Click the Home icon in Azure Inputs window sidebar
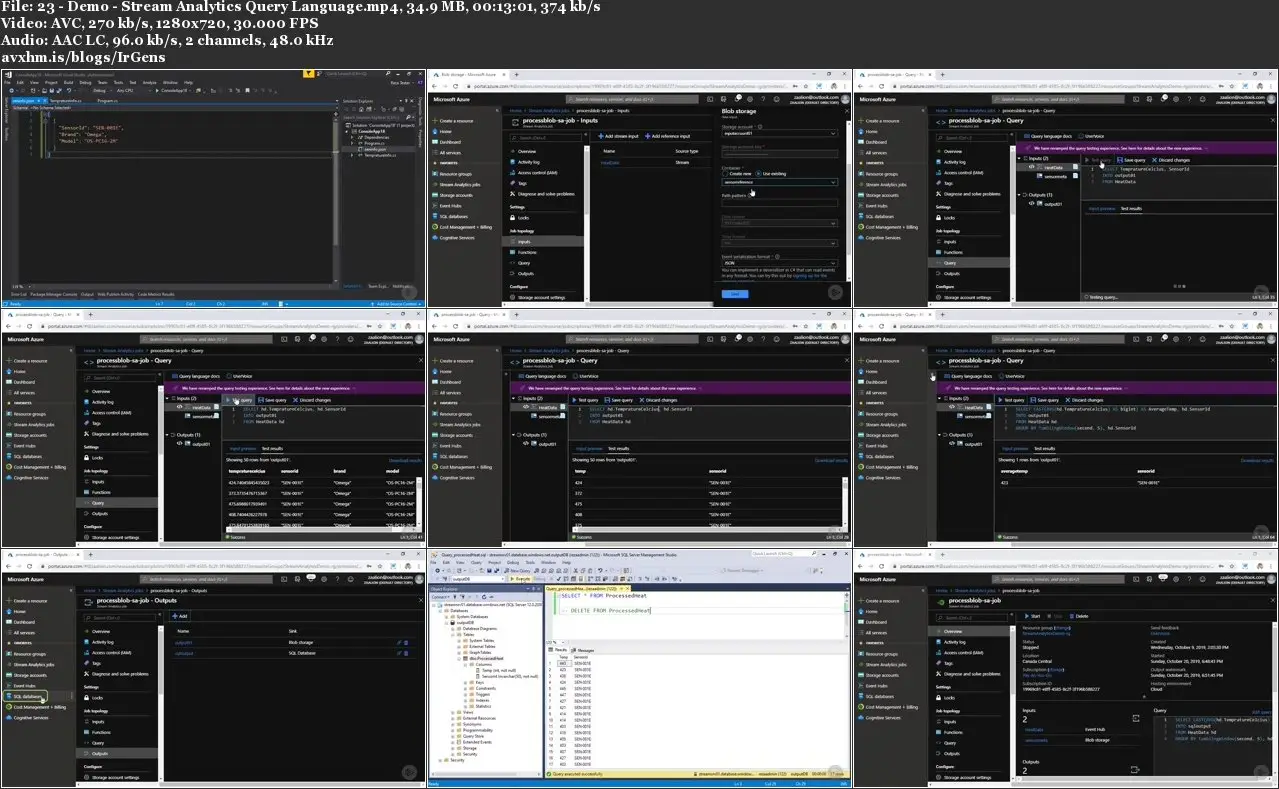 (435, 131)
